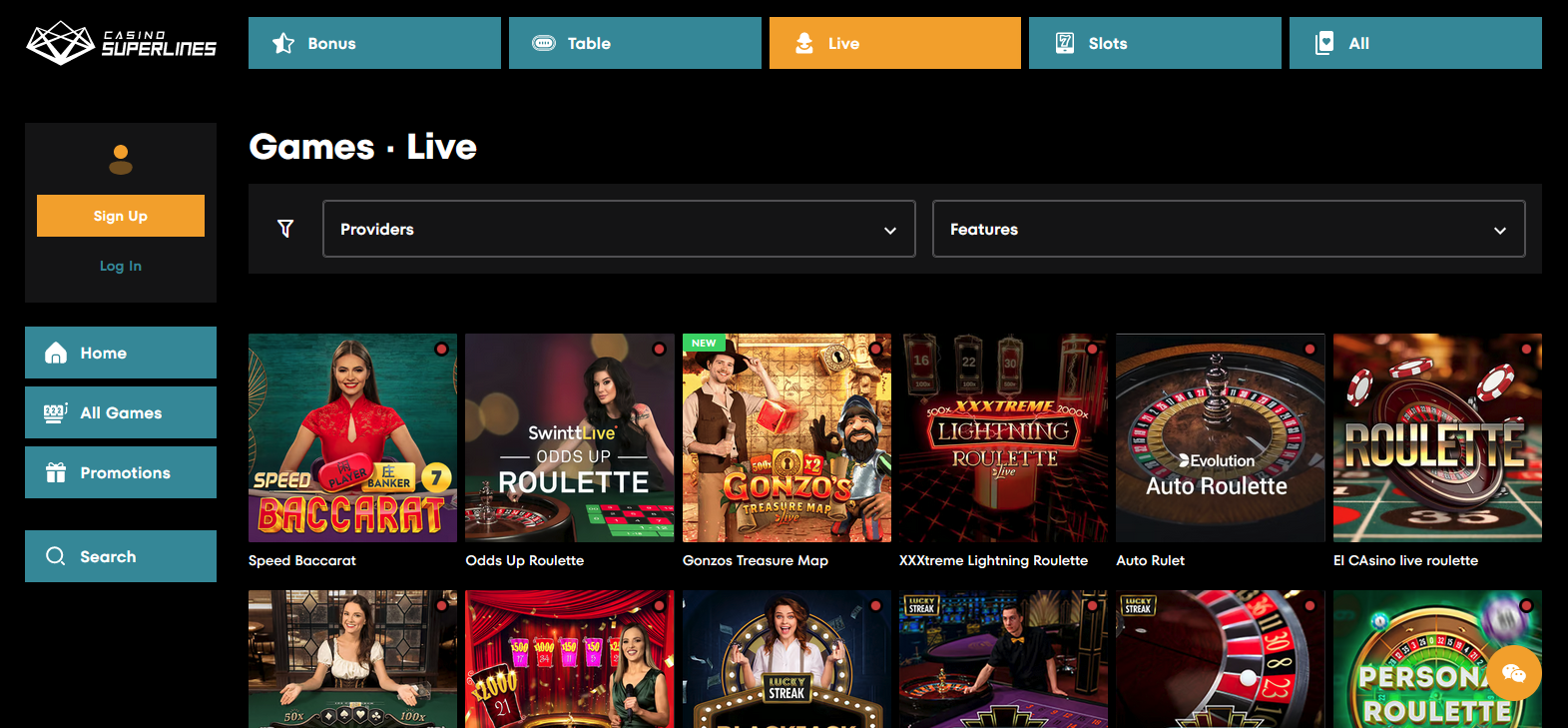Open the Lucky Streak Blackjack thumbnail

[786, 659]
